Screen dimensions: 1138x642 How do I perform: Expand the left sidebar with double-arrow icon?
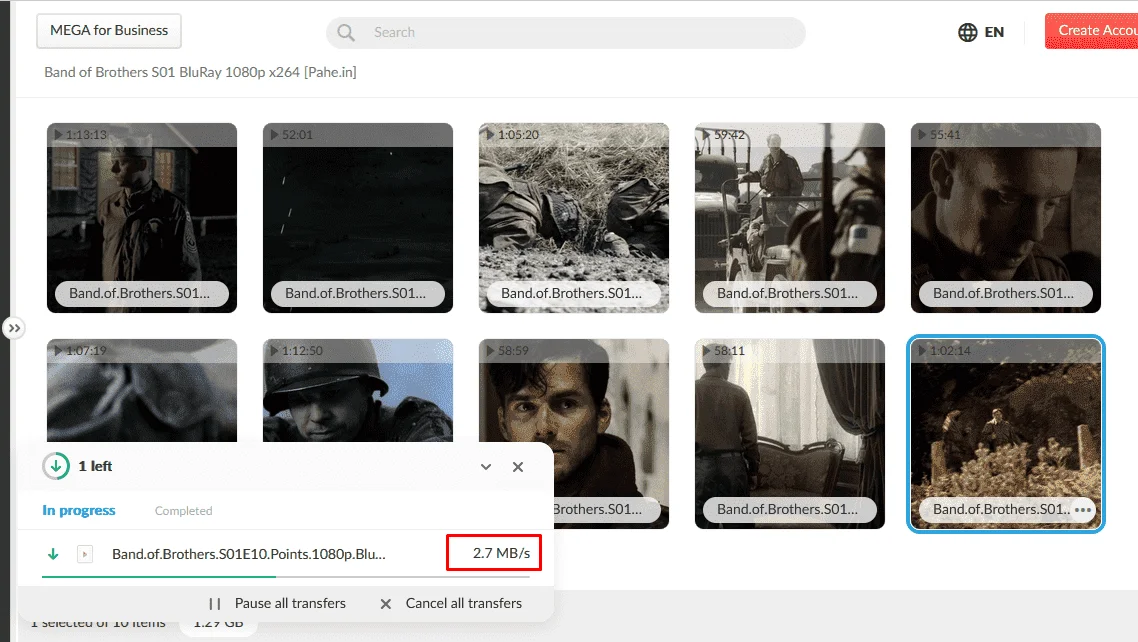pos(14,328)
